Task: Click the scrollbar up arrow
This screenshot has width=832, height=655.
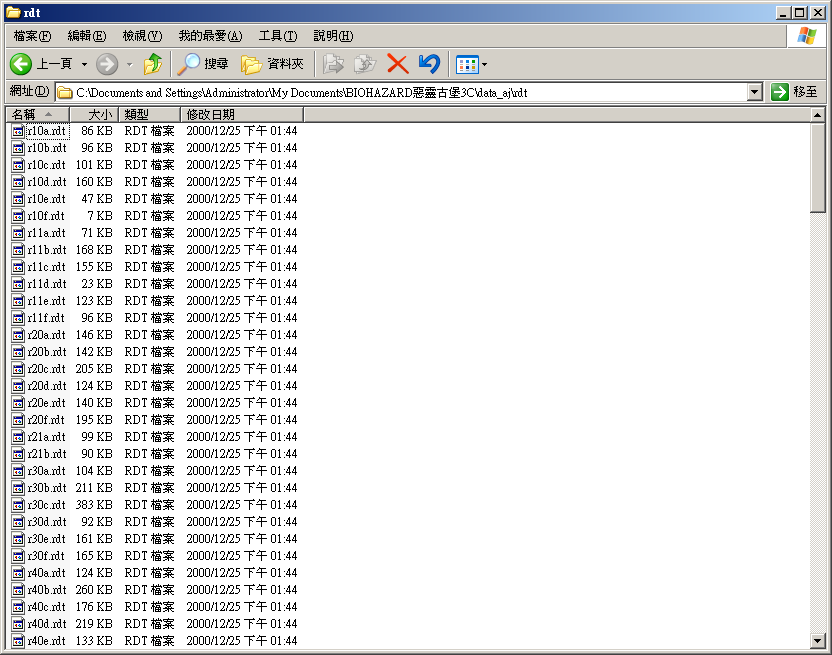Action: pyautogui.click(x=818, y=115)
